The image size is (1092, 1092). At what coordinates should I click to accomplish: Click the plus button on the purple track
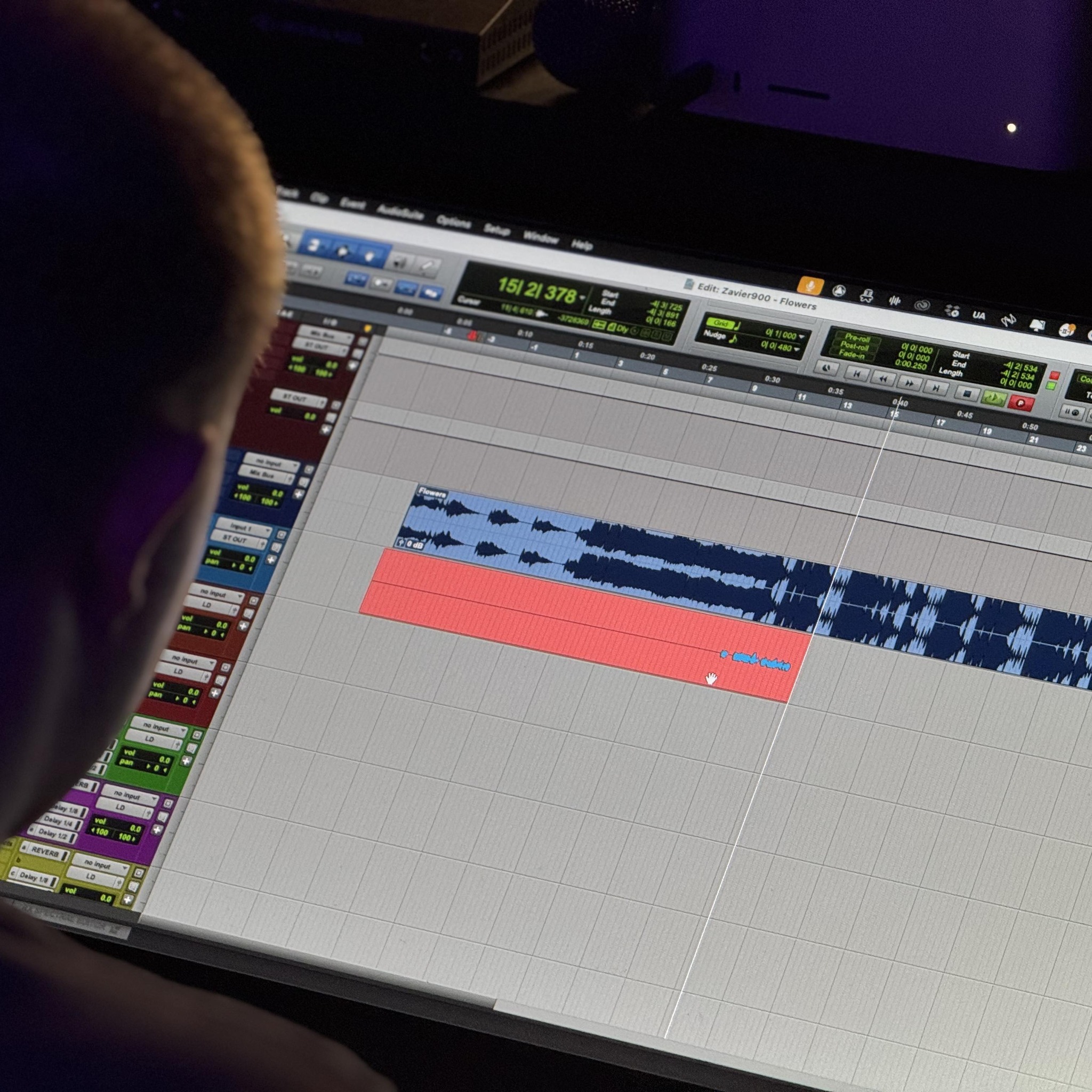tap(158, 830)
